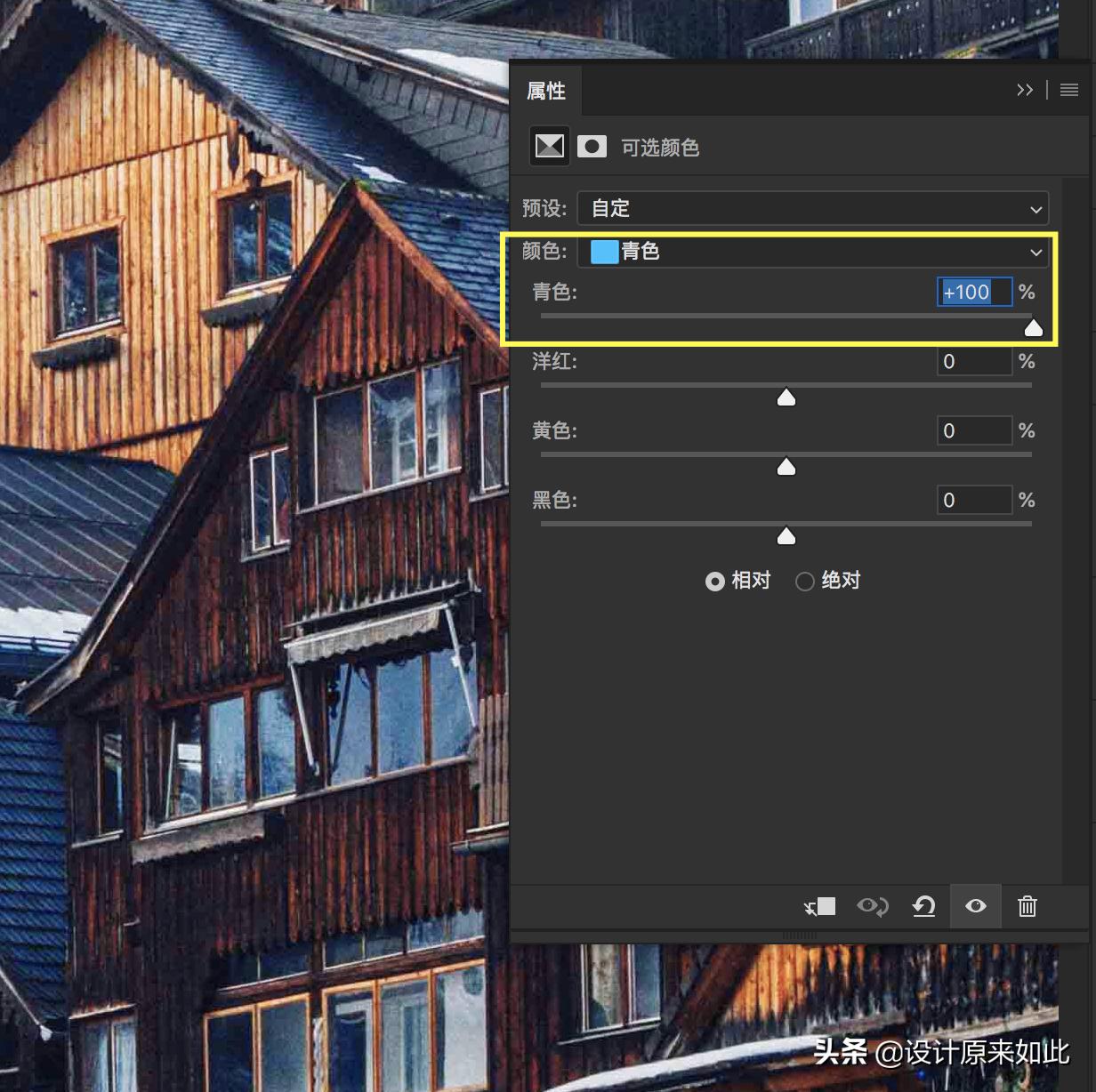View previous state of adjustment
This screenshot has width=1096, height=1092.
click(x=872, y=906)
